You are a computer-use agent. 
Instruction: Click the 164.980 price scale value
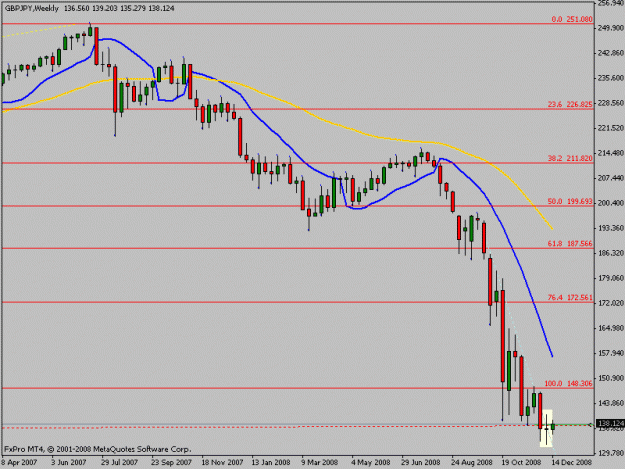pos(611,328)
